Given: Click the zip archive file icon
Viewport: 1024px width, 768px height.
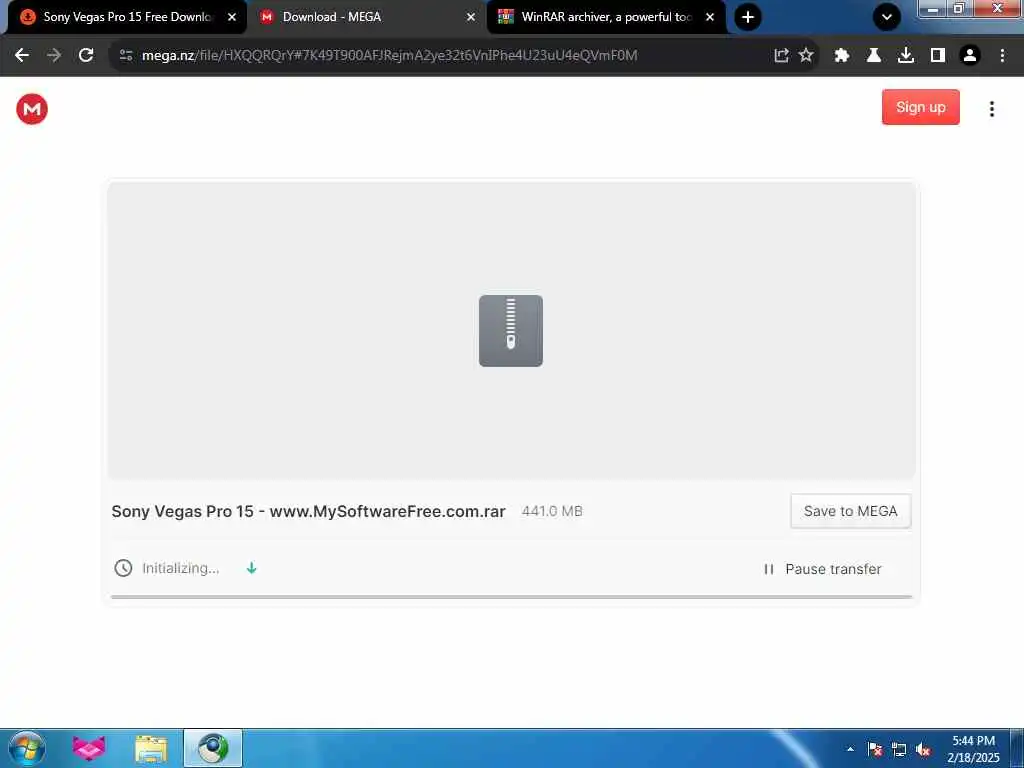Looking at the screenshot, I should tap(511, 330).
